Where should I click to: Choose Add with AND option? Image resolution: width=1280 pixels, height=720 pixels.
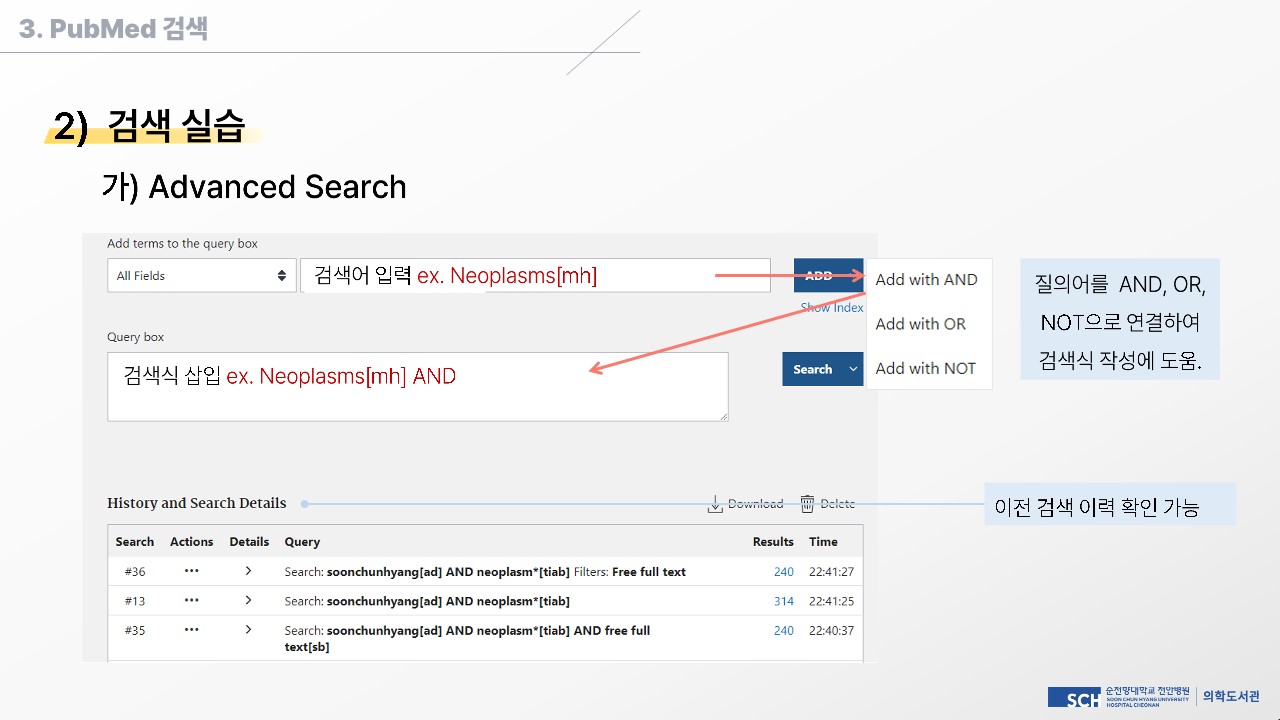(926, 280)
